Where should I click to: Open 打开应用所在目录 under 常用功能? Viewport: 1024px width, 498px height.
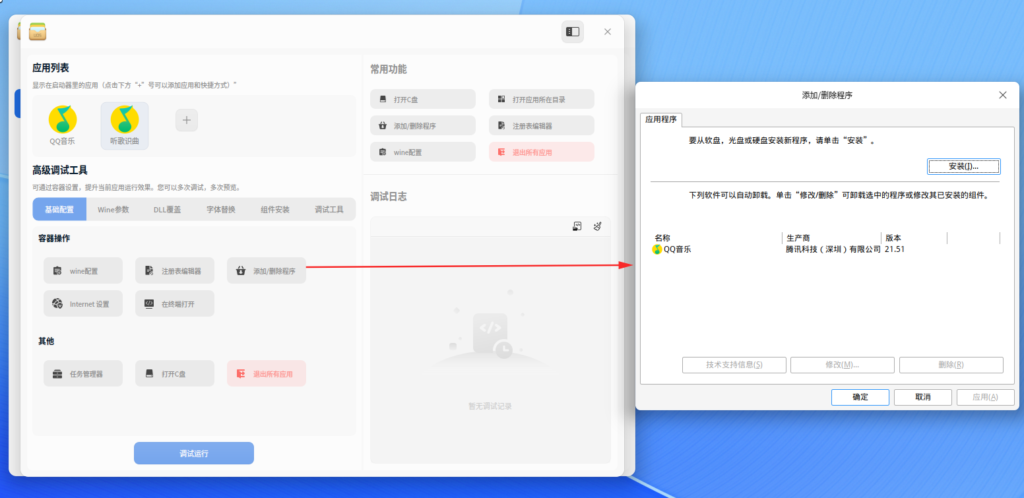541,99
